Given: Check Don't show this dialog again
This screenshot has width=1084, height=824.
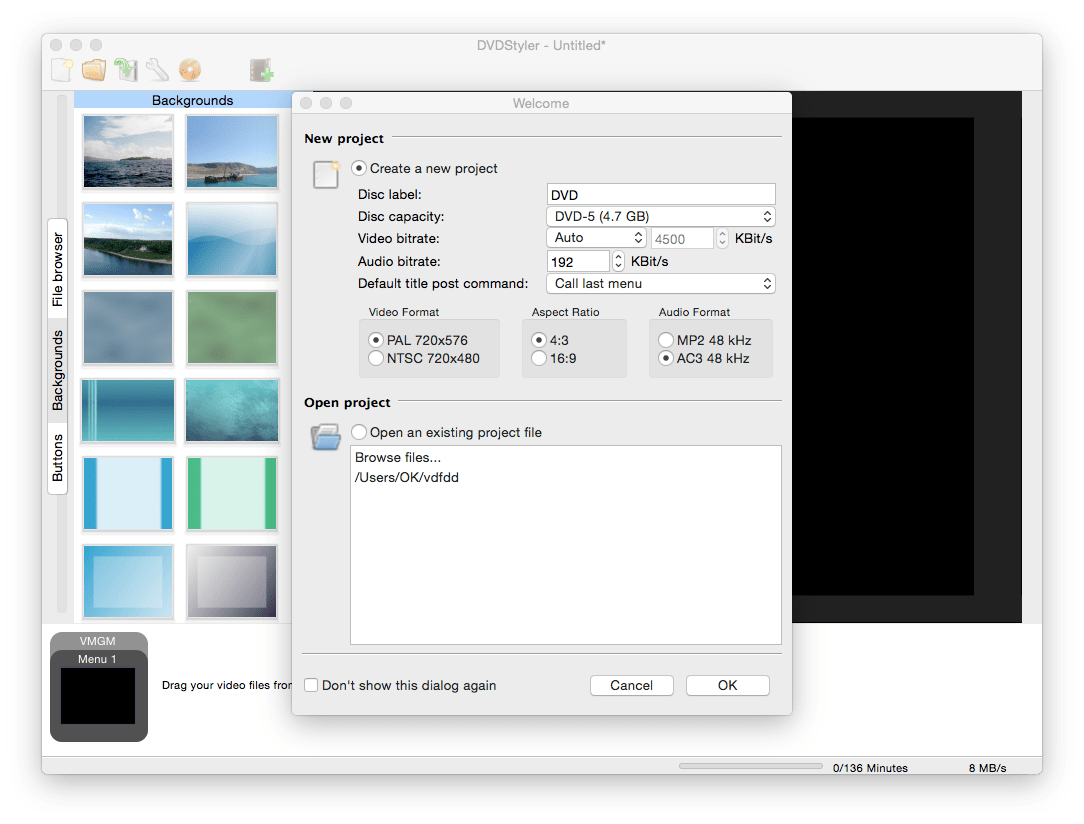Looking at the screenshot, I should [311, 685].
